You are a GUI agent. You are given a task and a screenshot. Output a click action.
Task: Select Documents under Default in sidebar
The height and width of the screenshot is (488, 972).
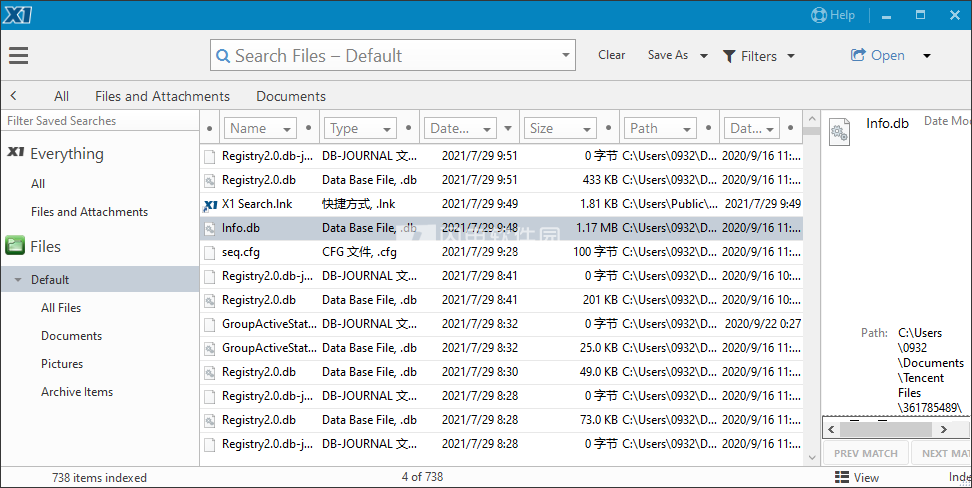coord(71,335)
